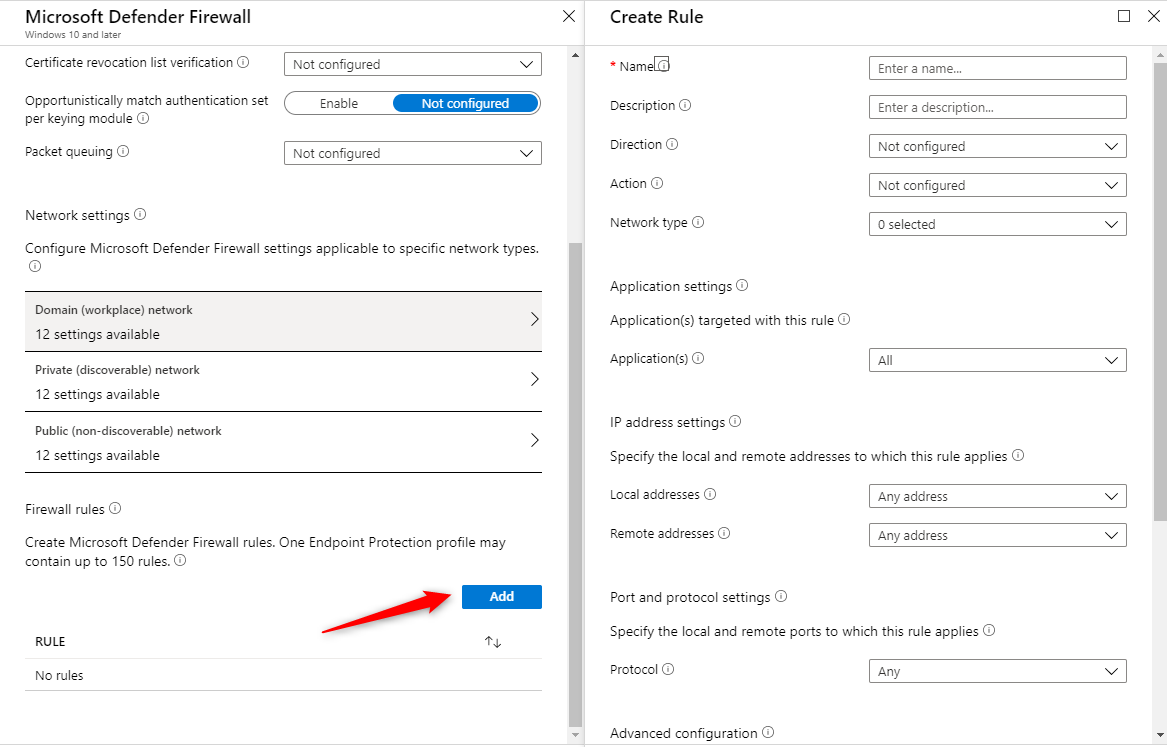Click the Add button for firewall rules
This screenshot has width=1167, height=747.
[x=502, y=597]
